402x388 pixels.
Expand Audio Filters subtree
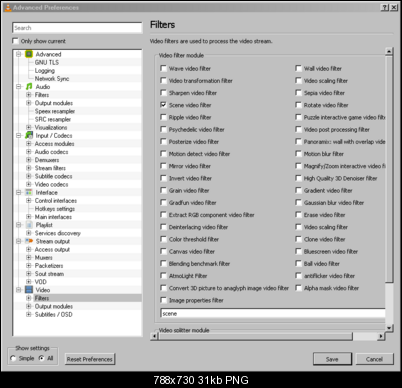tap(29, 95)
